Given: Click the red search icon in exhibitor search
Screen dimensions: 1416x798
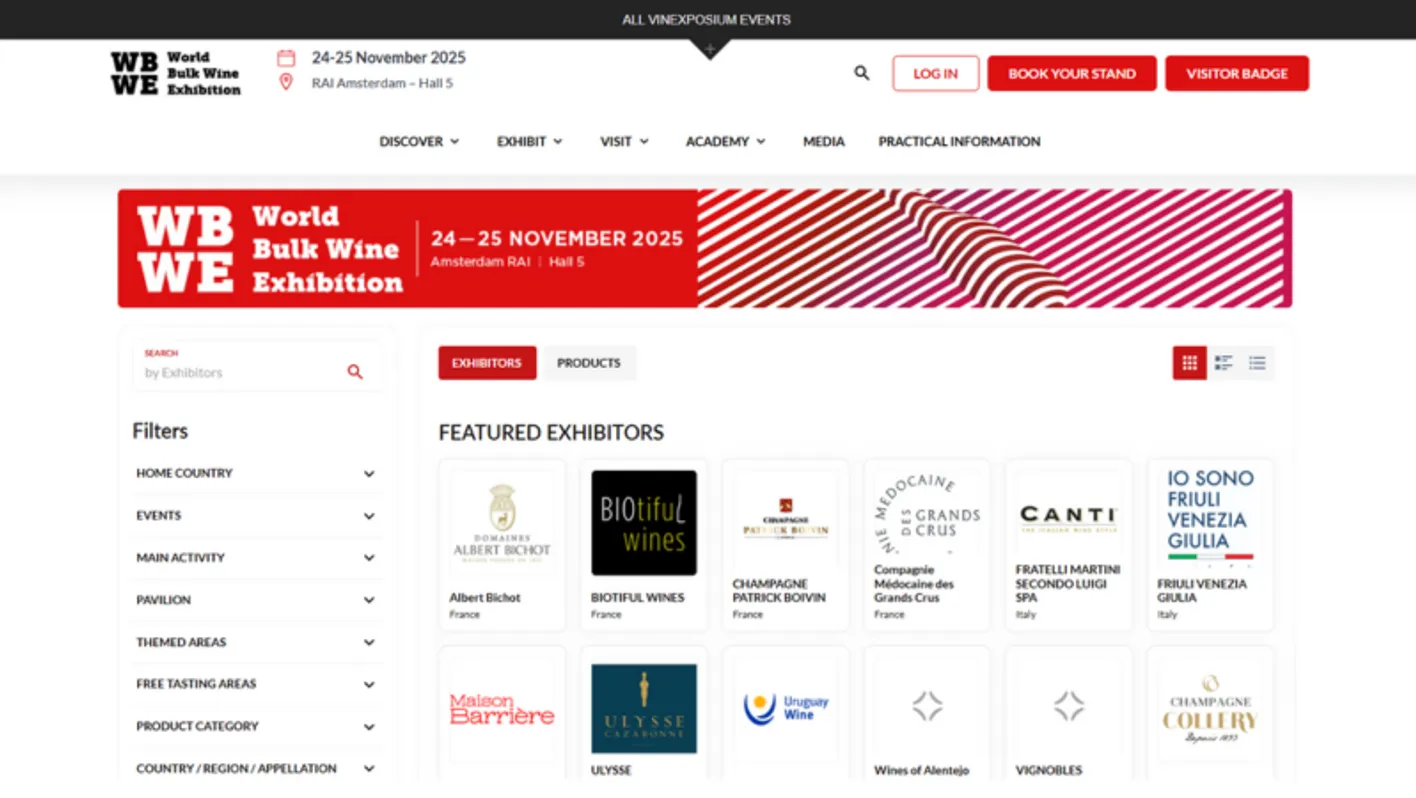Looking at the screenshot, I should (355, 372).
